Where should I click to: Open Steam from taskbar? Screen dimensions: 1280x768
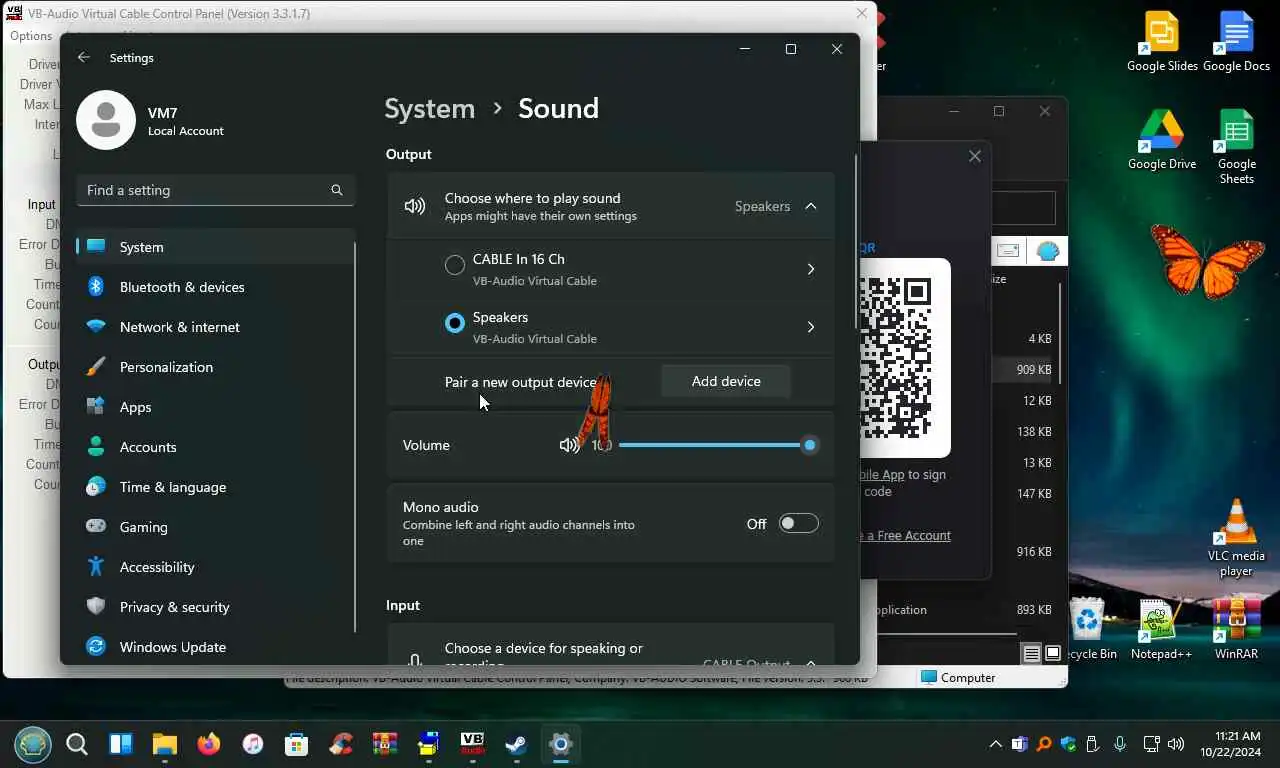(x=516, y=744)
